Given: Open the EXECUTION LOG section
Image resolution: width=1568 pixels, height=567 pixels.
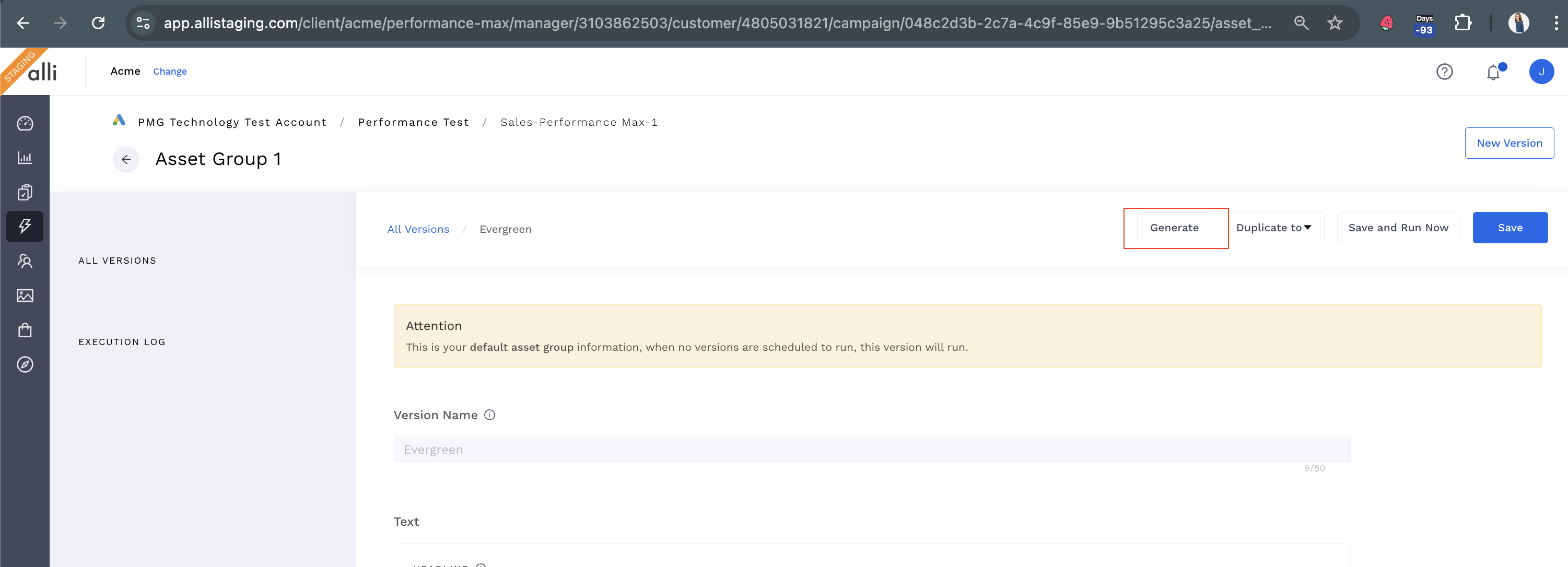Looking at the screenshot, I should click(122, 342).
